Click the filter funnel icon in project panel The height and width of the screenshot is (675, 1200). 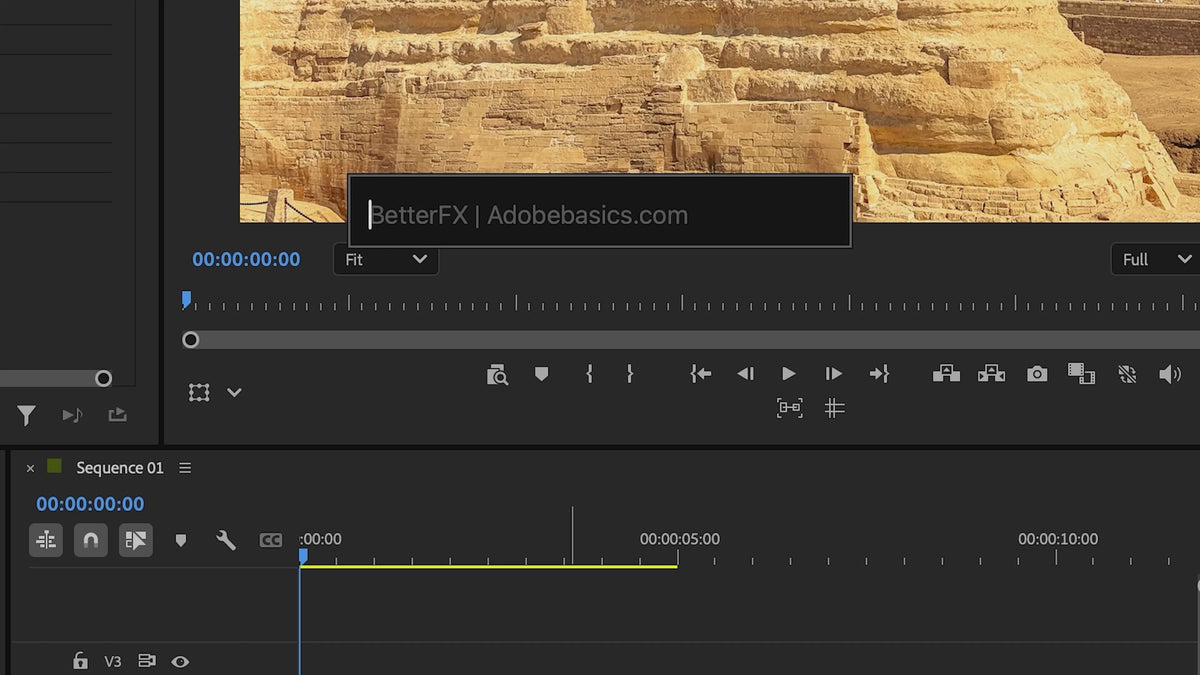[26, 415]
